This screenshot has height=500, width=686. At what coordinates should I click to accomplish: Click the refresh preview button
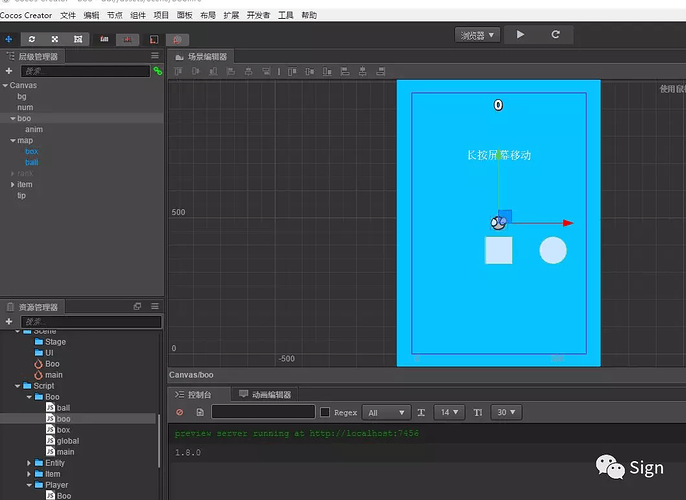(555, 35)
